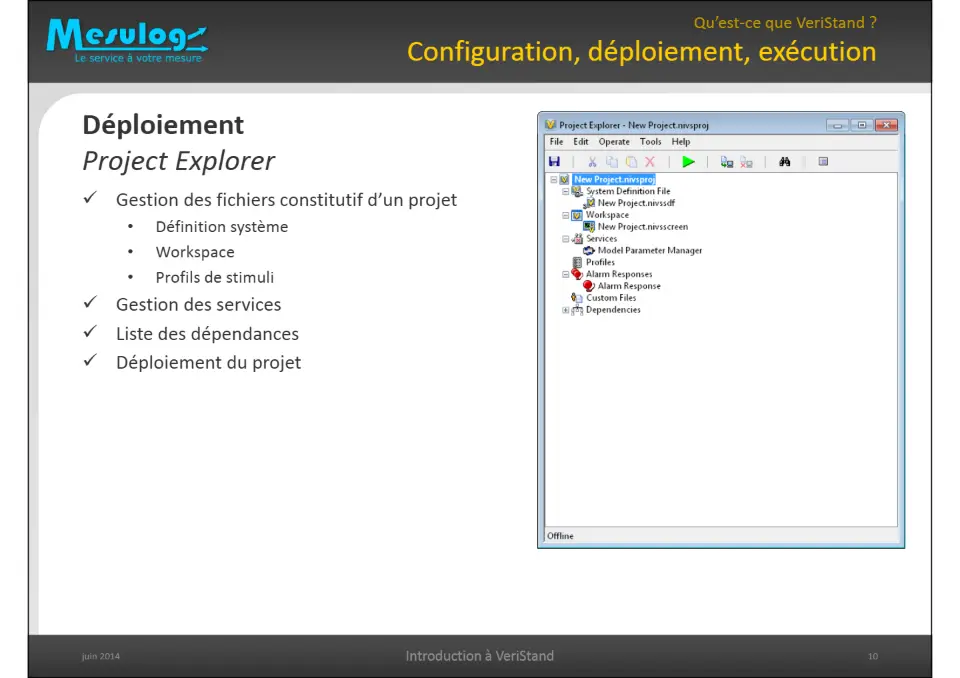Close the Project Explorer window
960x678 pixels.
[x=886, y=125]
